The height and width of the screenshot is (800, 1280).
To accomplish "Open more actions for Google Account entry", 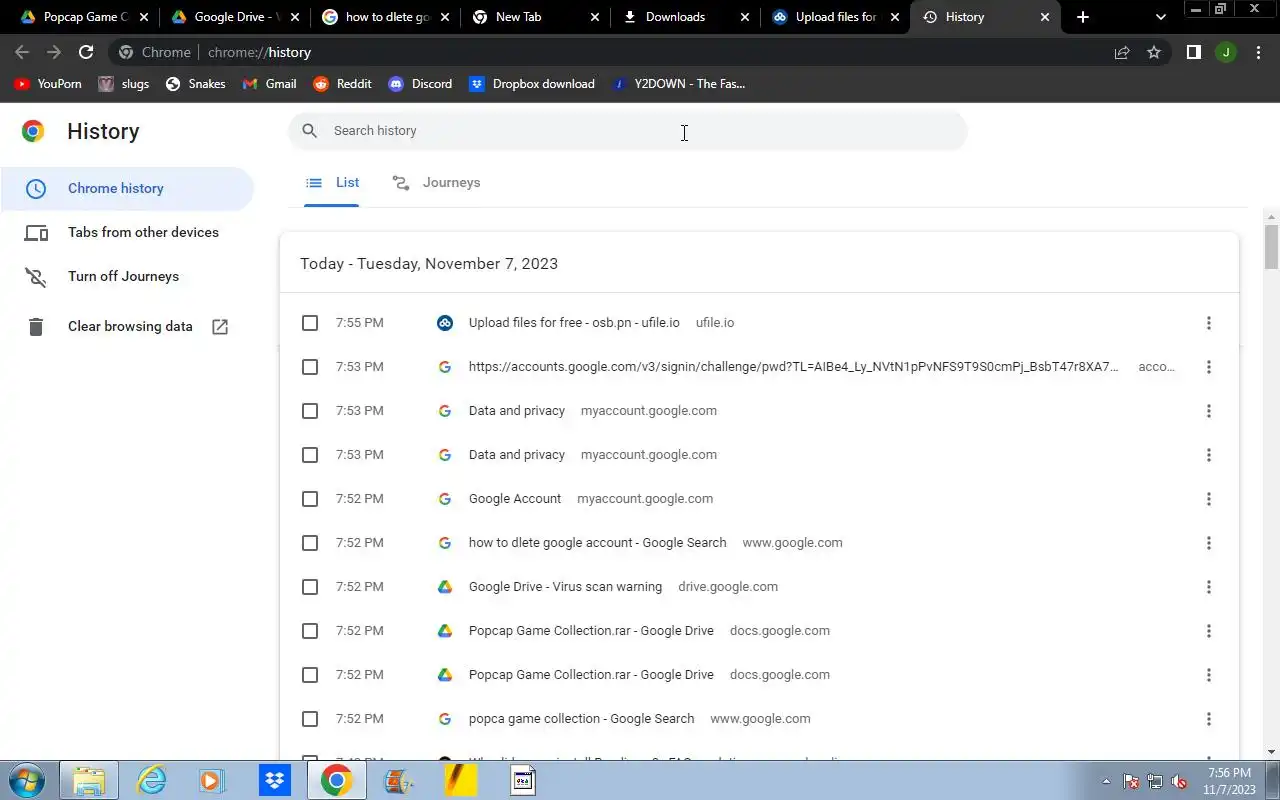I will (1208, 499).
